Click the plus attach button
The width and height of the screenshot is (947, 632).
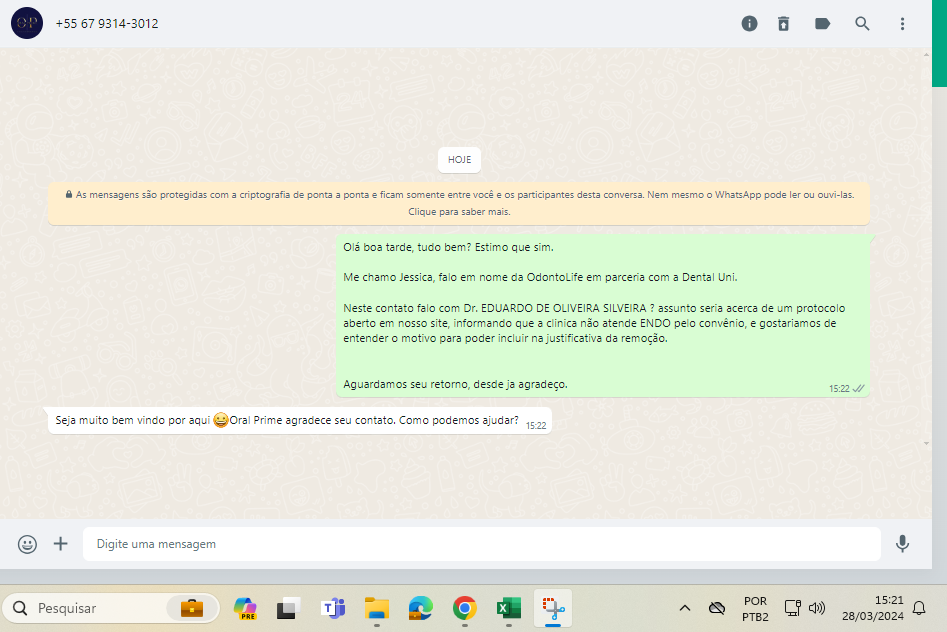click(60, 544)
